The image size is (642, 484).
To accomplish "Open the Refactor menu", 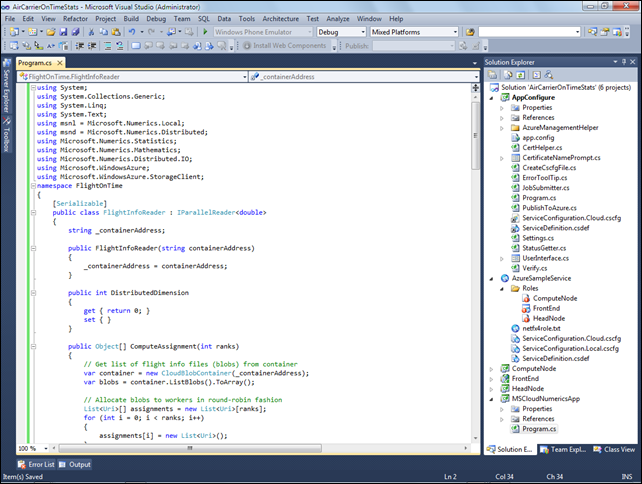I will (75, 19).
